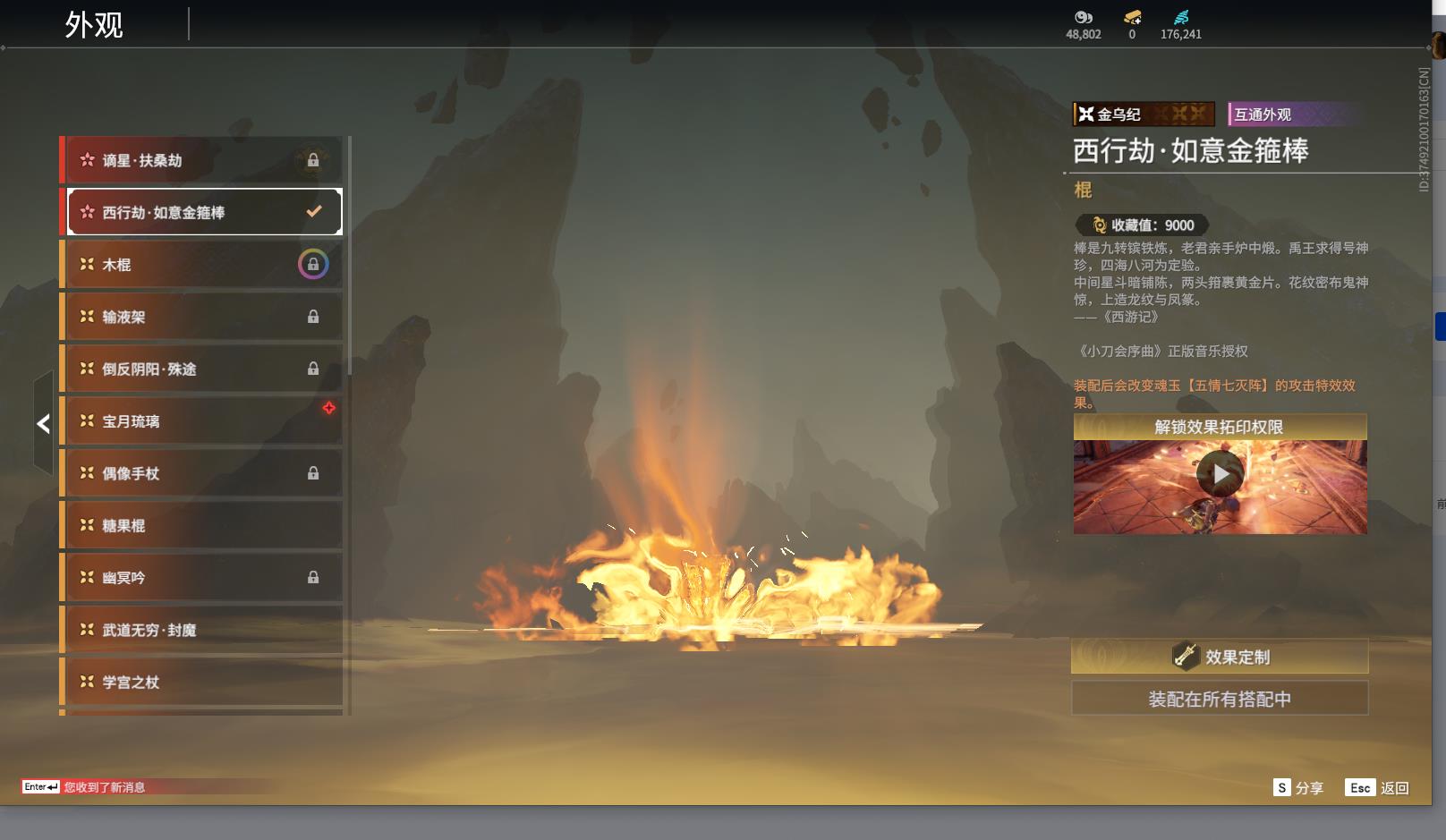Click the 外观 page title
1446x840 pixels.
(94, 24)
